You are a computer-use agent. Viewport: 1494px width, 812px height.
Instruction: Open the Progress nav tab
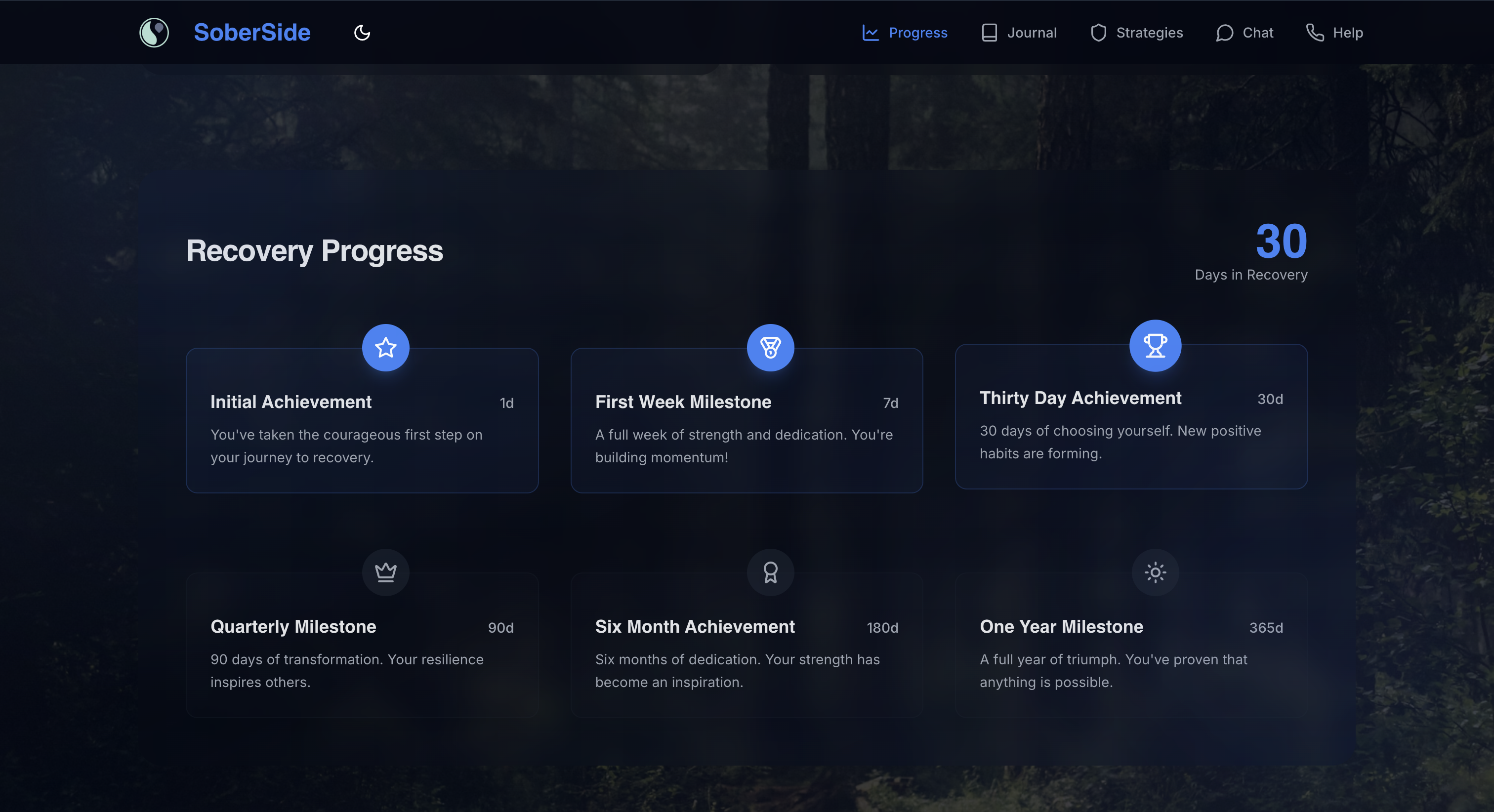[905, 33]
